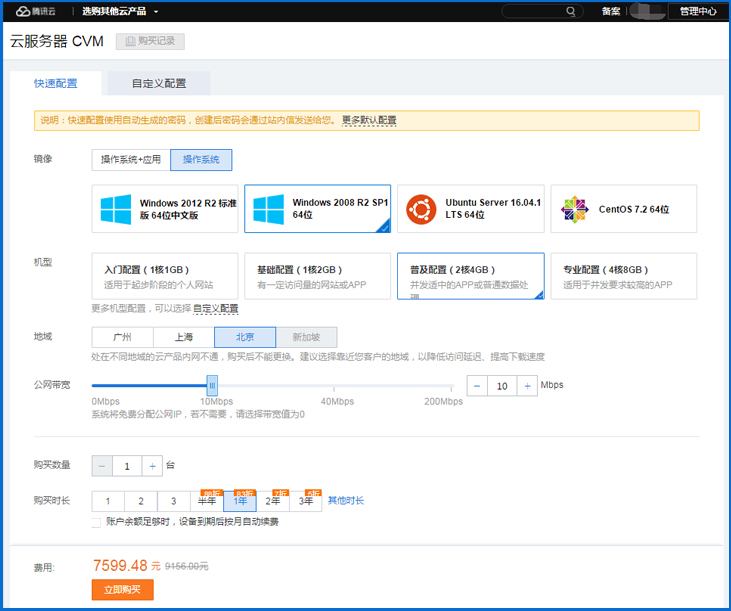Select the 新加坡 region

point(306,337)
